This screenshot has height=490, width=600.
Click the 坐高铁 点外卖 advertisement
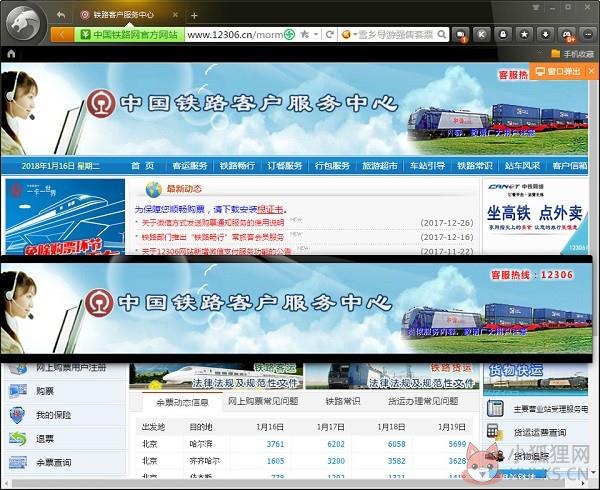(535, 216)
